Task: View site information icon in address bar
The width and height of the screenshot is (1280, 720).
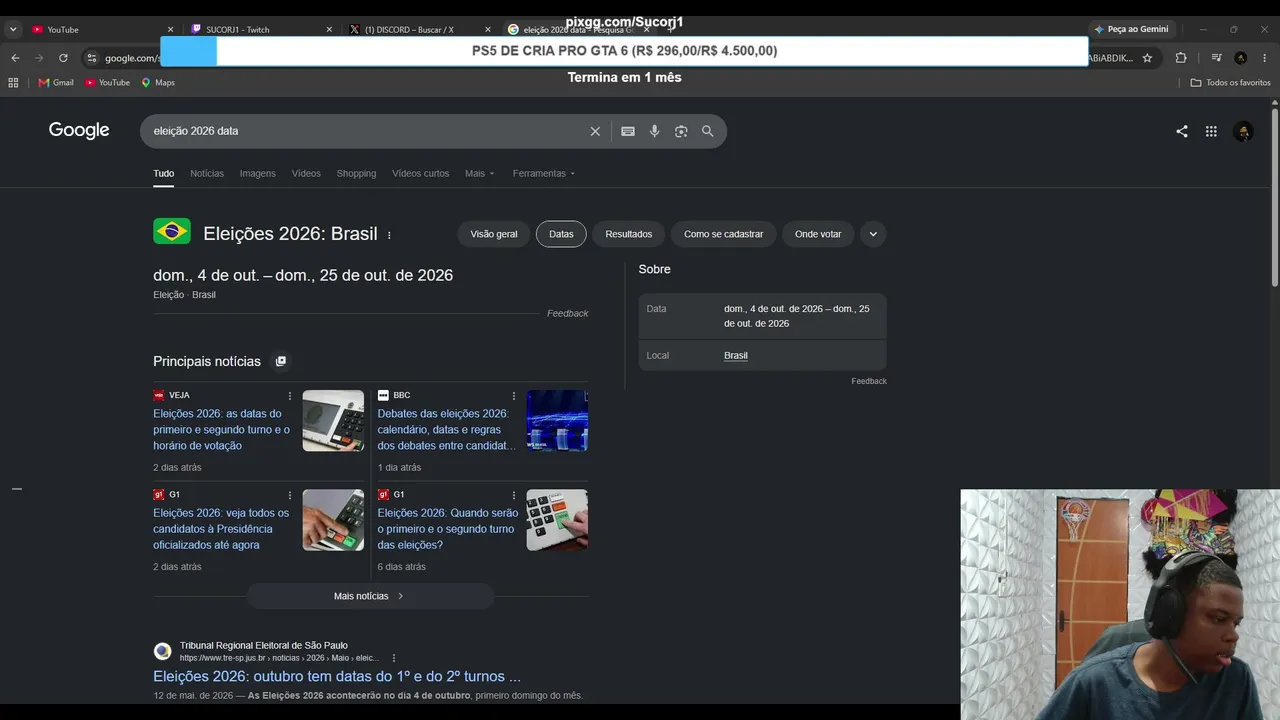Action: [92, 58]
